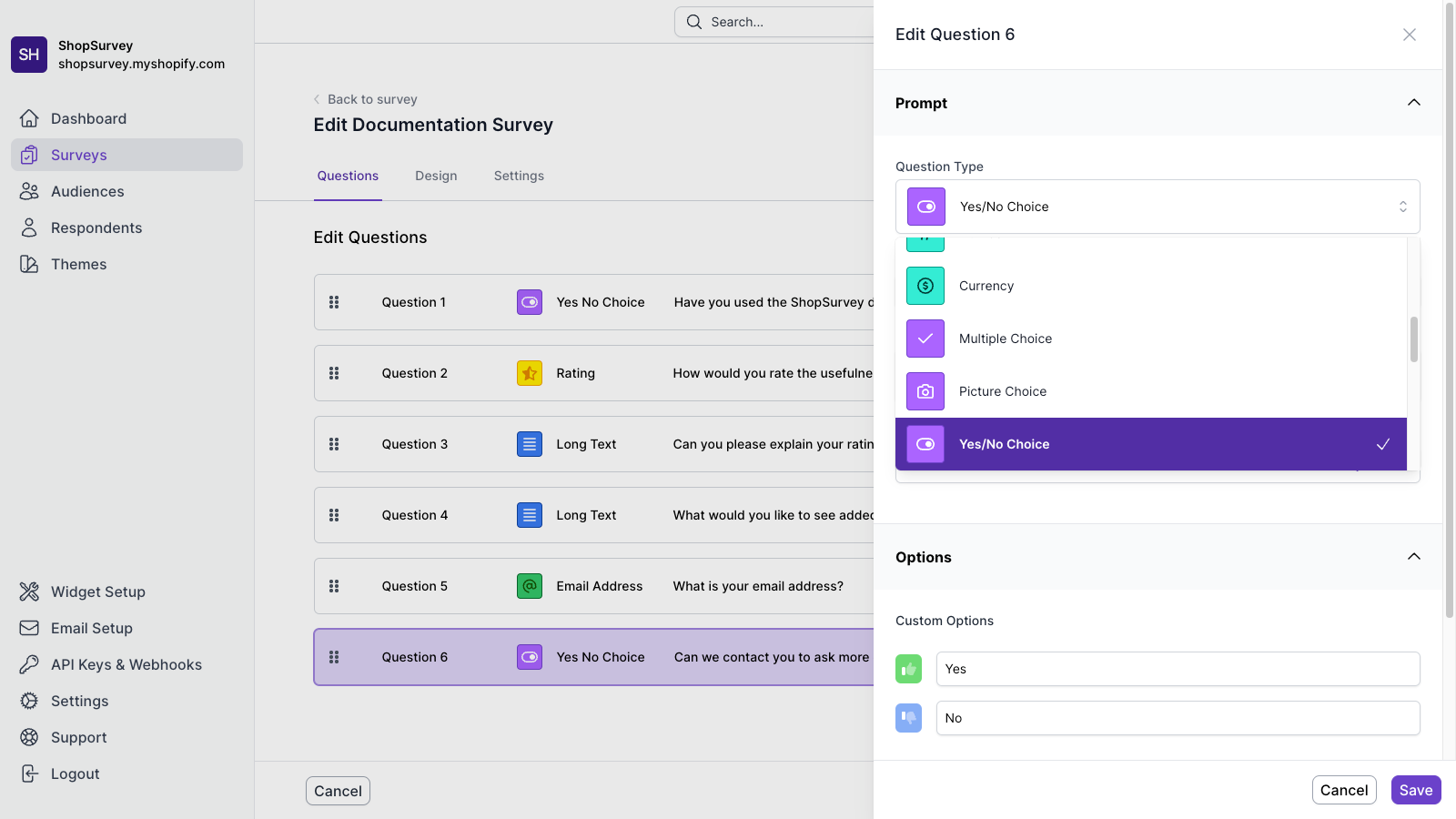1456x819 pixels.
Task: Click the Logout sidebar link
Action: pyautogui.click(x=126, y=773)
